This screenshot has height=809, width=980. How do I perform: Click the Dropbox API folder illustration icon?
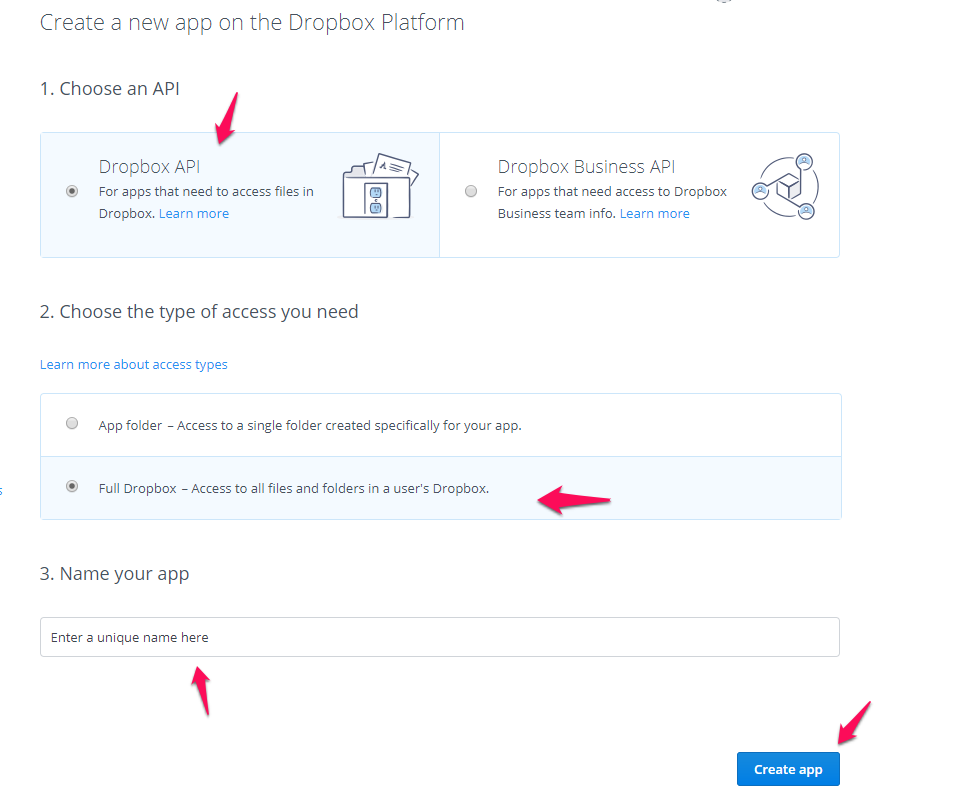click(x=380, y=186)
